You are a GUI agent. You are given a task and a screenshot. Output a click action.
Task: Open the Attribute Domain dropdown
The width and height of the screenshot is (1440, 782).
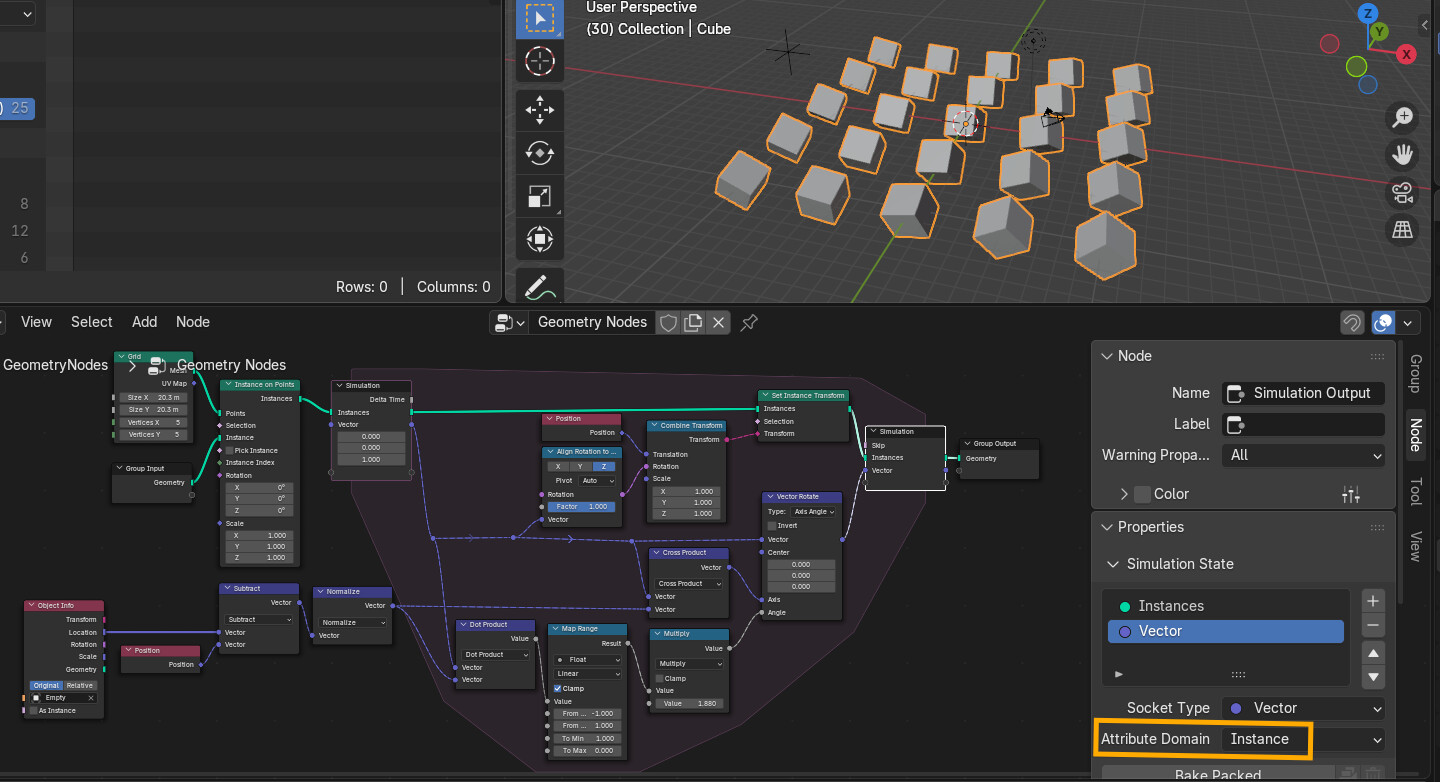click(1304, 739)
